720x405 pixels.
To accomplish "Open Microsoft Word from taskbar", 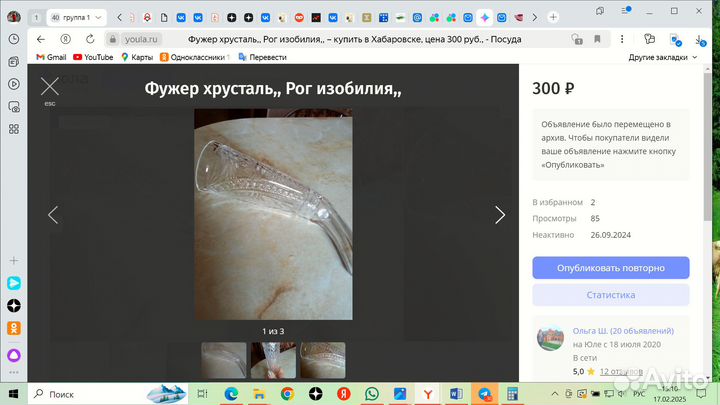I will pos(456,394).
